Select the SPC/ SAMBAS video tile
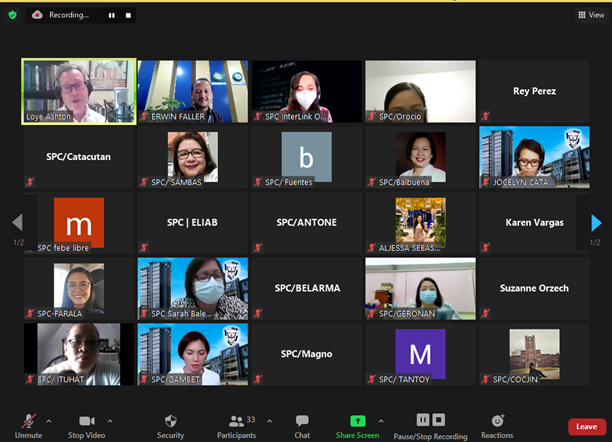 coord(193,157)
